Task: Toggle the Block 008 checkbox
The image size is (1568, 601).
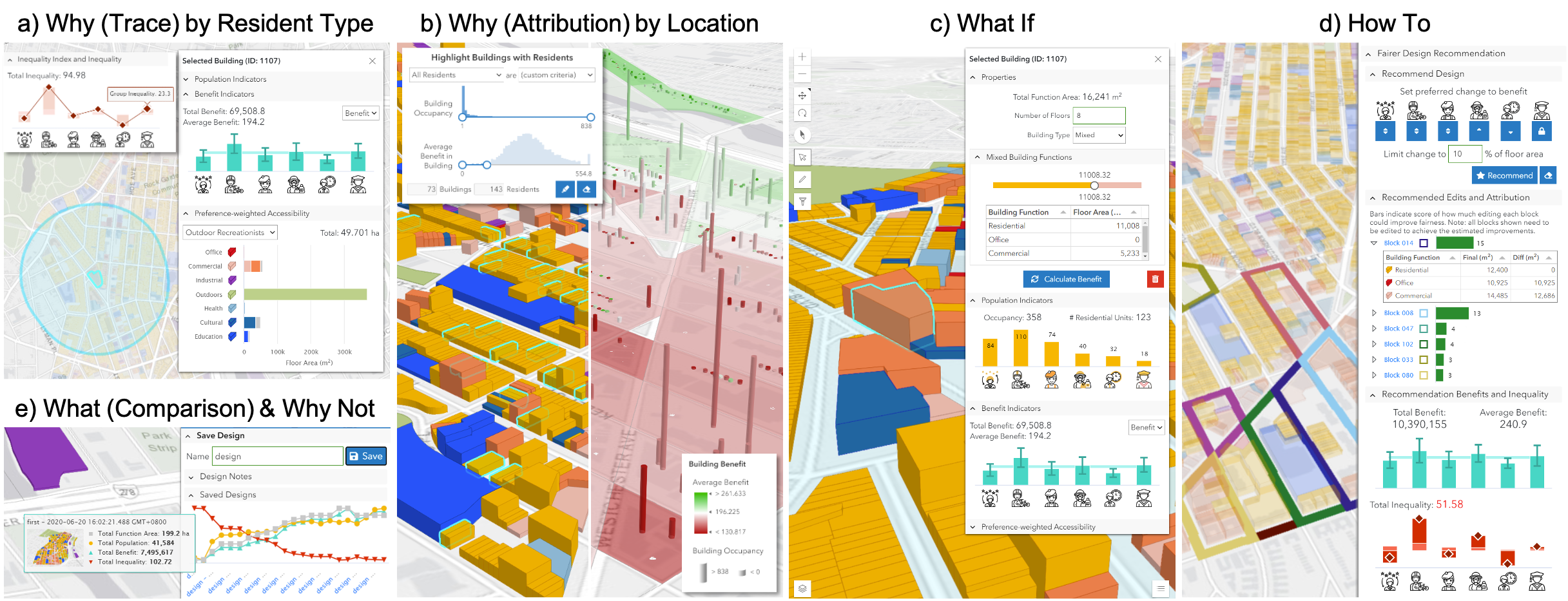Action: point(1424,313)
